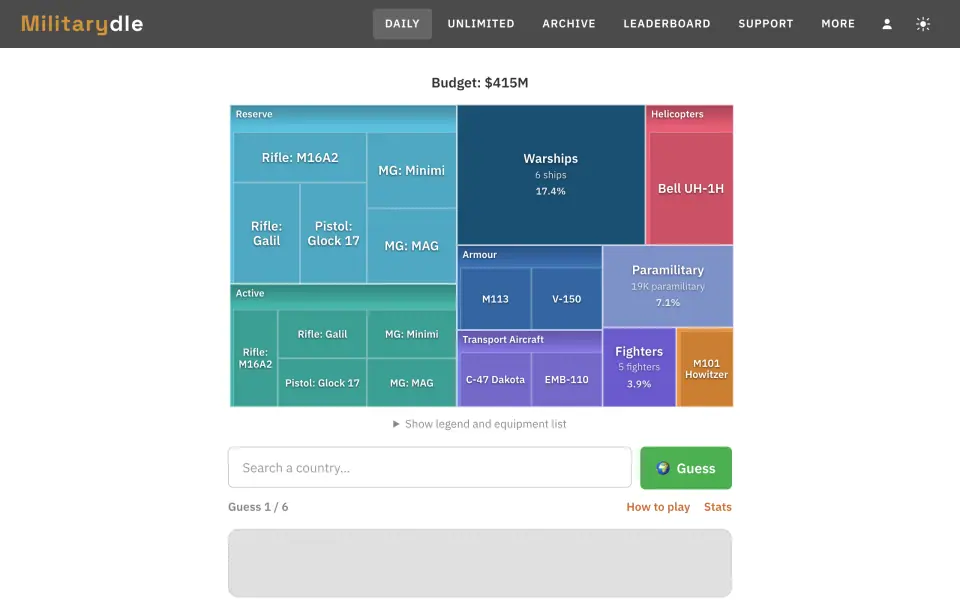Select the Paramilitary treemap tile

point(667,286)
